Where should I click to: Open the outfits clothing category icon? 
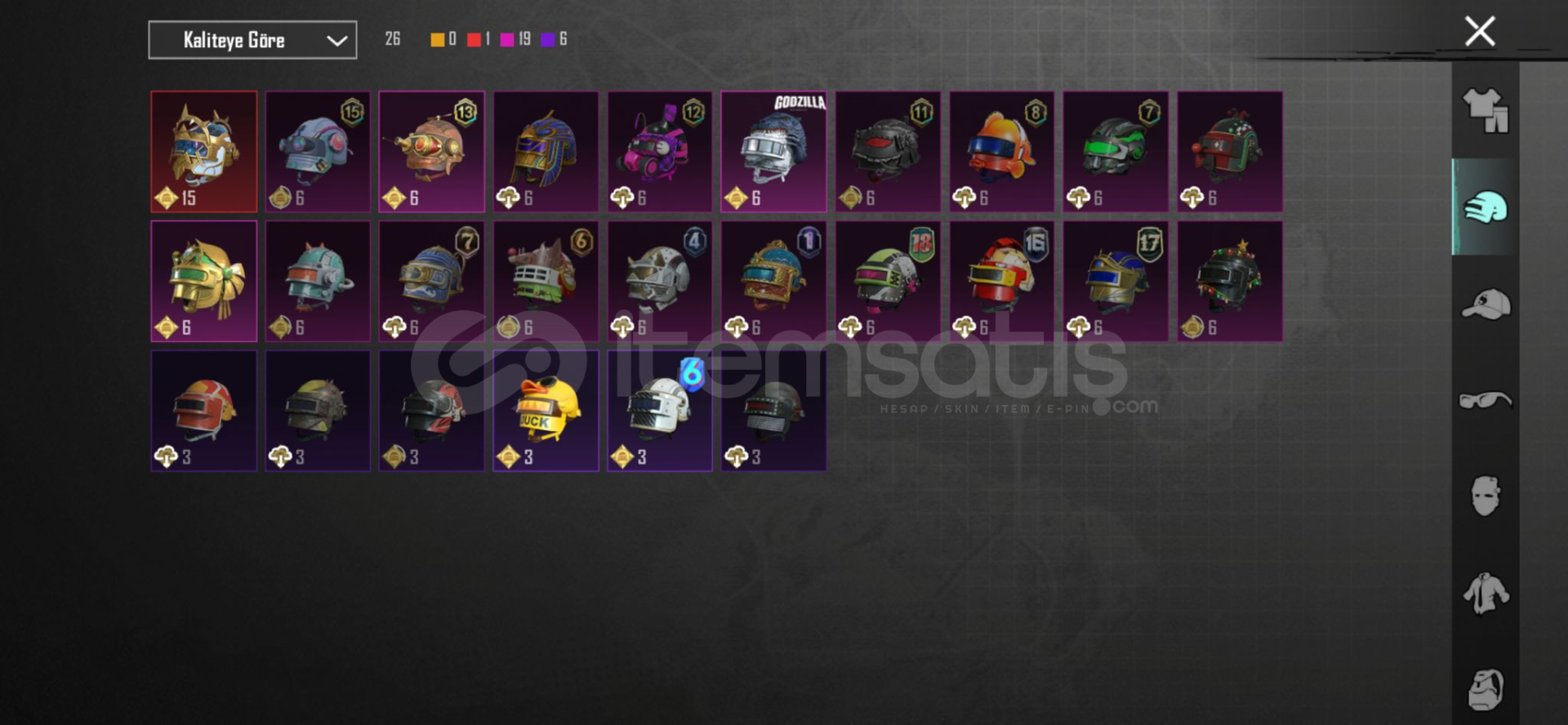1486,110
